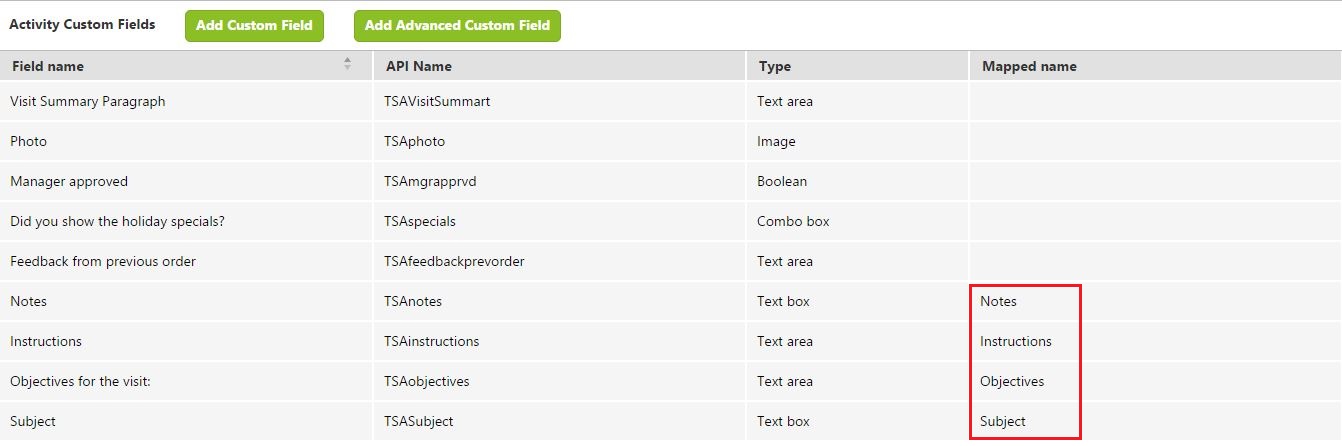Click the Type column header
This screenshot has width=1342, height=446.
pyautogui.click(x=857, y=66)
